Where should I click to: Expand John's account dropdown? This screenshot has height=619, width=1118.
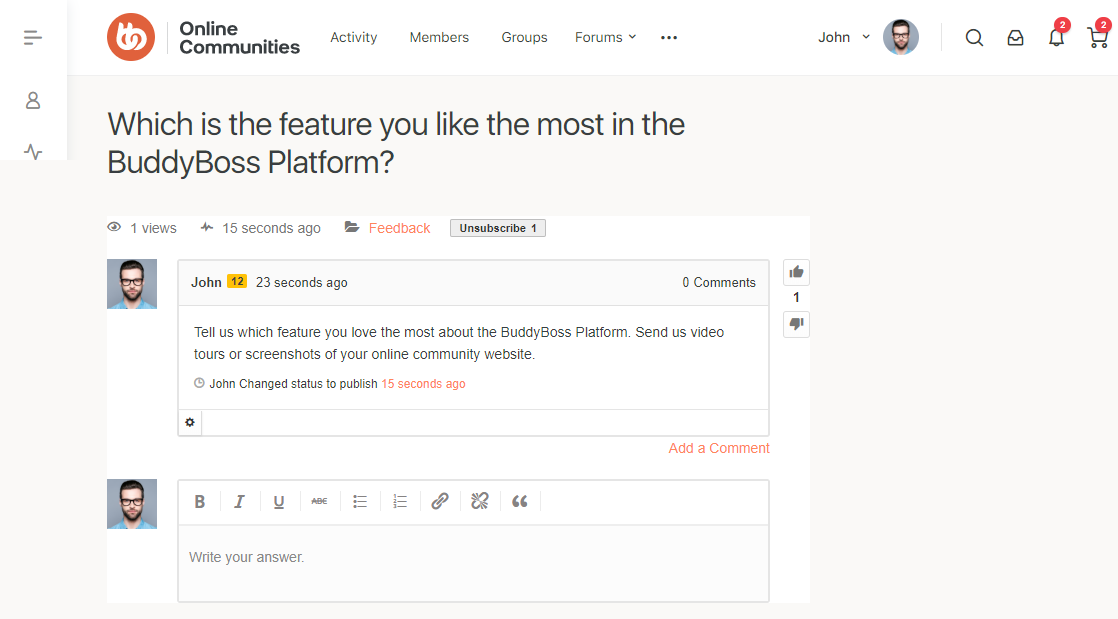tap(840, 37)
